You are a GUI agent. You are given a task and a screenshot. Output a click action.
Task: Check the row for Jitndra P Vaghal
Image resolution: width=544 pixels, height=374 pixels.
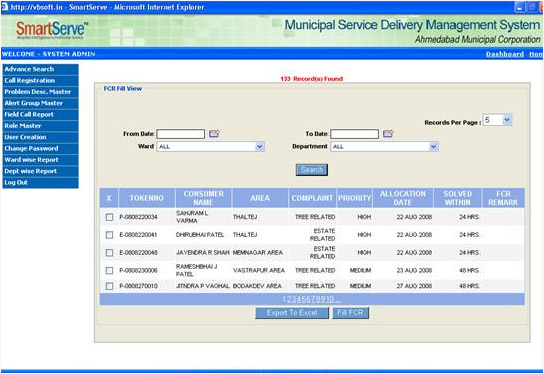tap(109, 286)
